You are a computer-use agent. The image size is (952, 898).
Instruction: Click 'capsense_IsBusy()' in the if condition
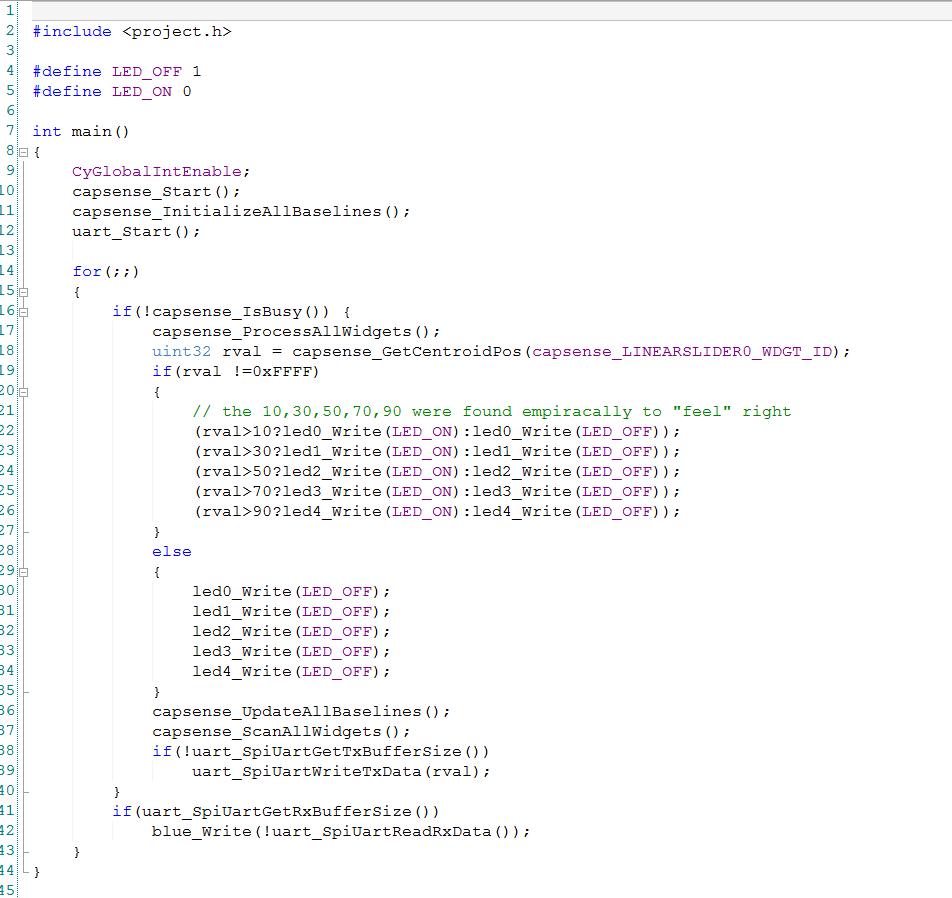click(240, 311)
